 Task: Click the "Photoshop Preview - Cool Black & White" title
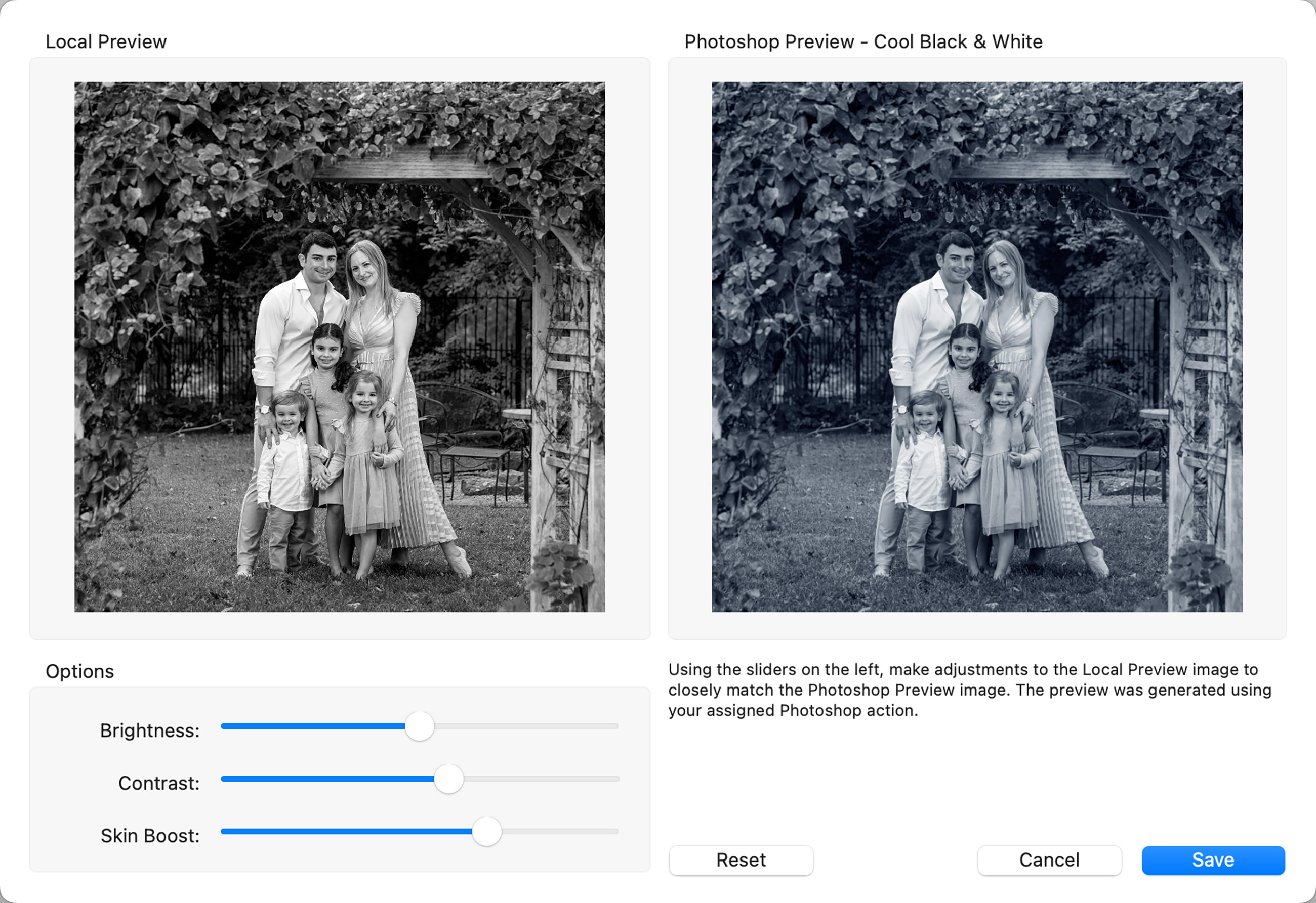click(x=863, y=42)
